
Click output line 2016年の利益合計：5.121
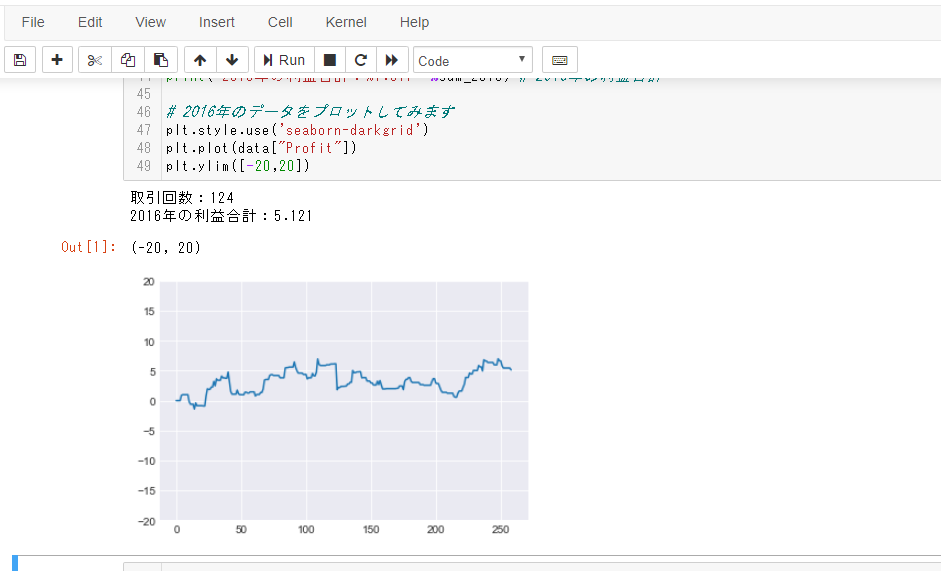[x=221, y=216]
